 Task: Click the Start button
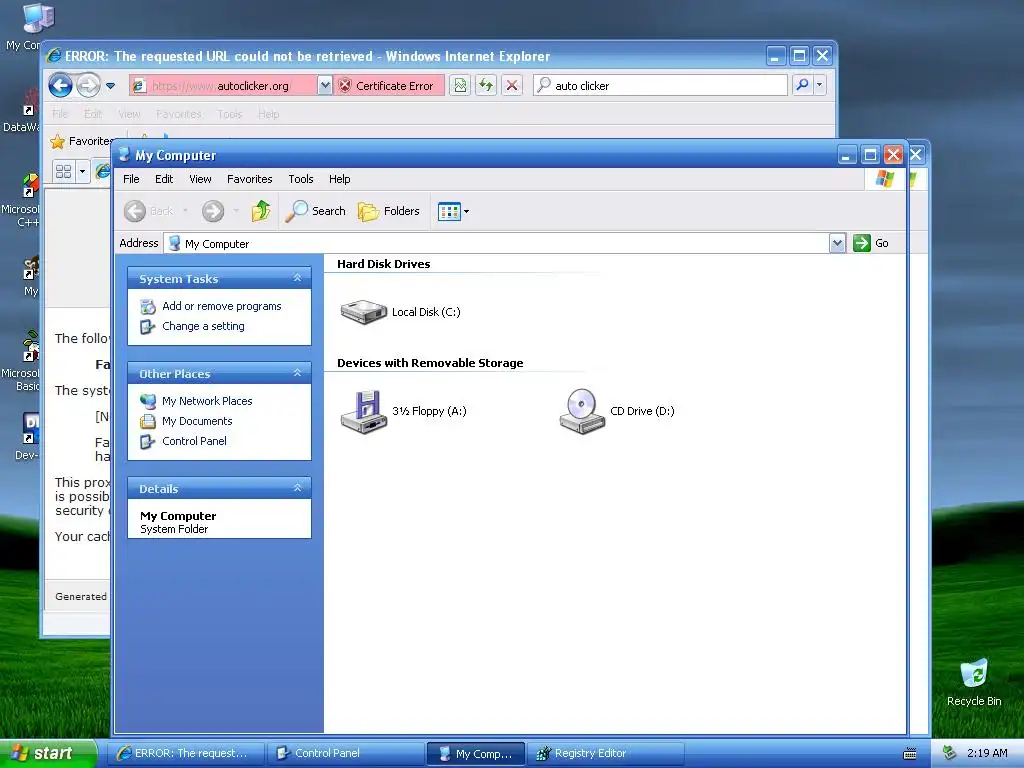point(47,753)
